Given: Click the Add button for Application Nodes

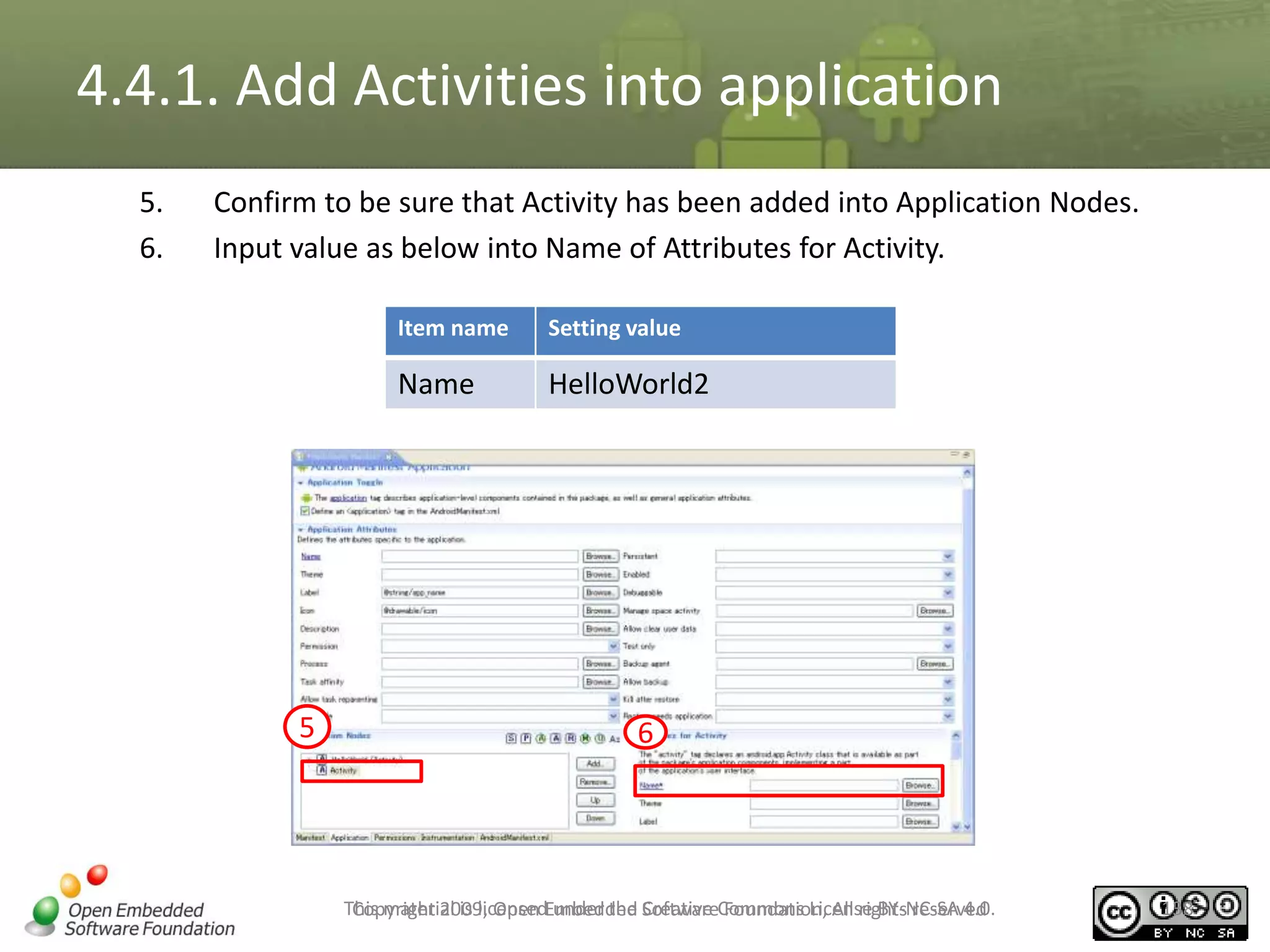Looking at the screenshot, I should (x=595, y=764).
